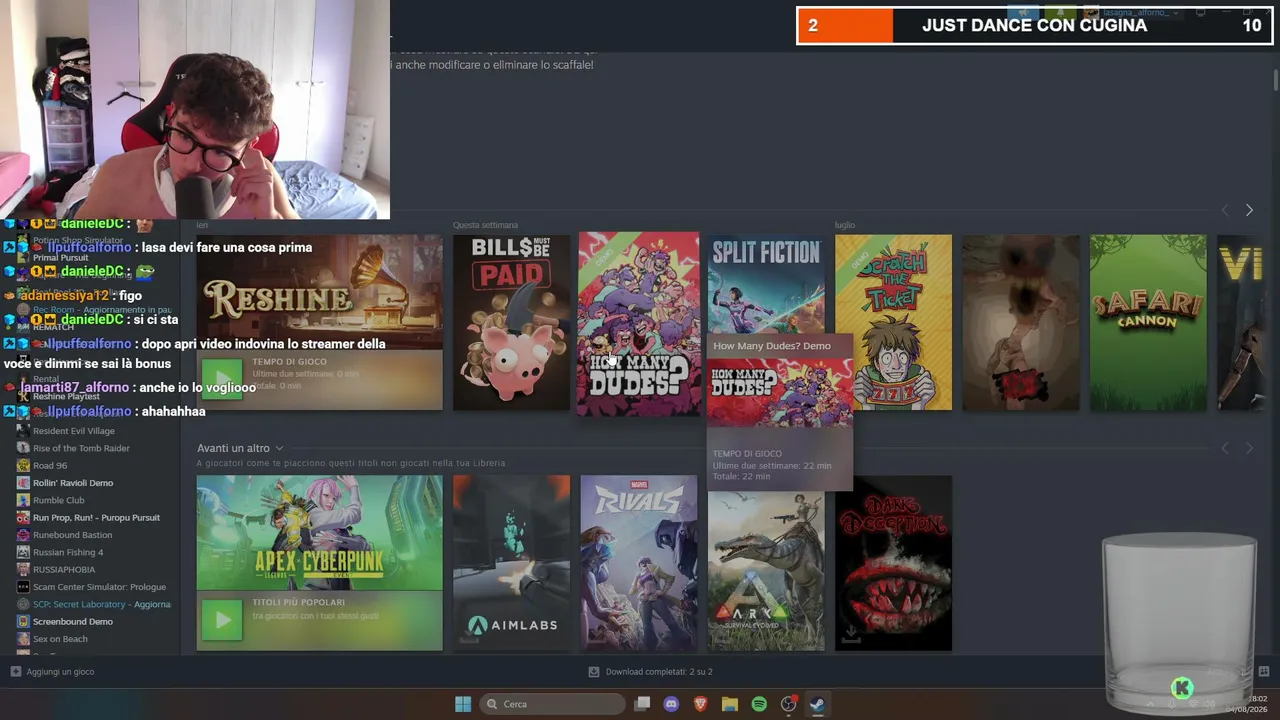Show next games in recent shelf
Screen dimensions: 1280x720
pos(1249,210)
